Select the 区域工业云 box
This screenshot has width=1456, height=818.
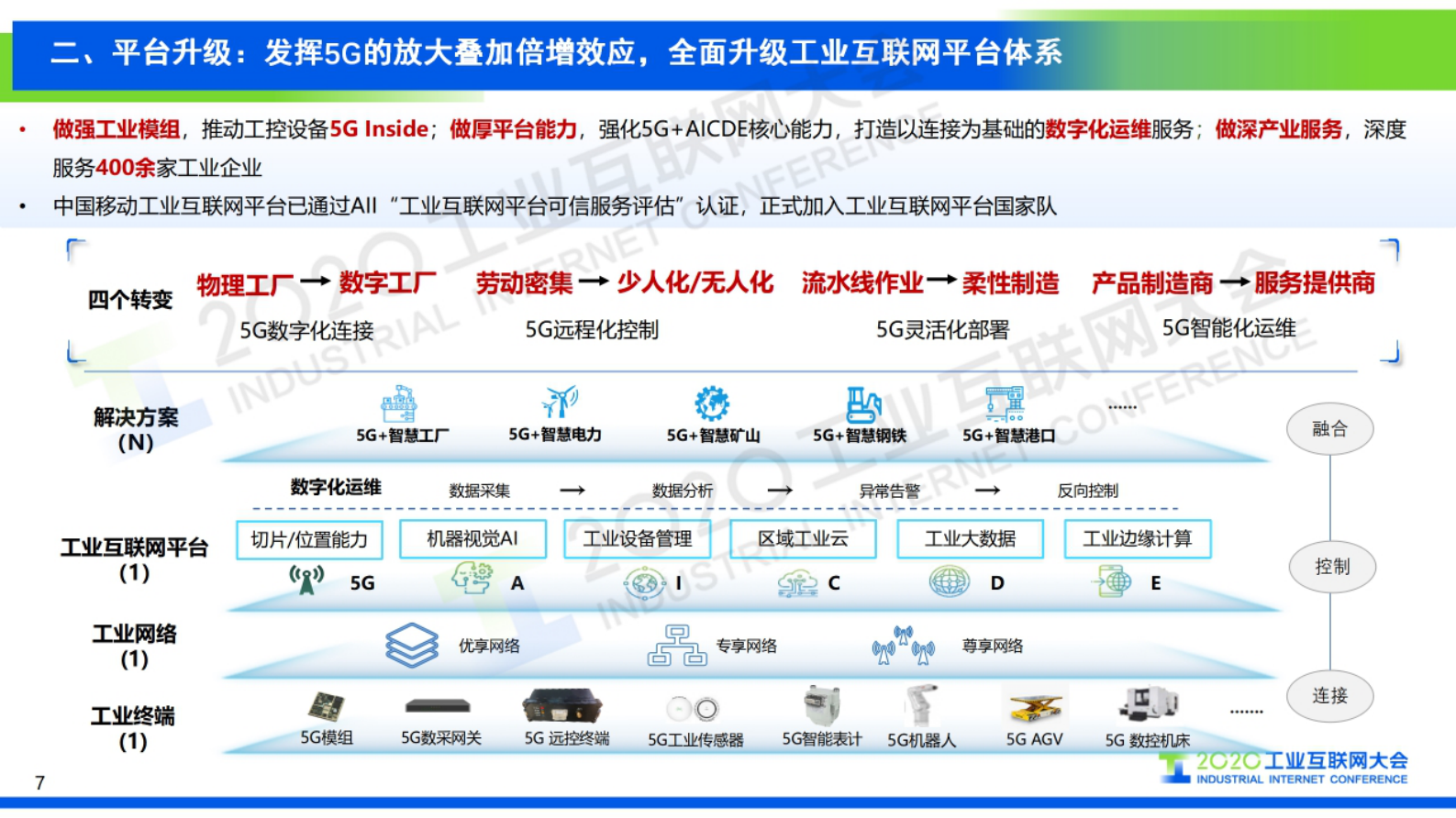click(803, 539)
